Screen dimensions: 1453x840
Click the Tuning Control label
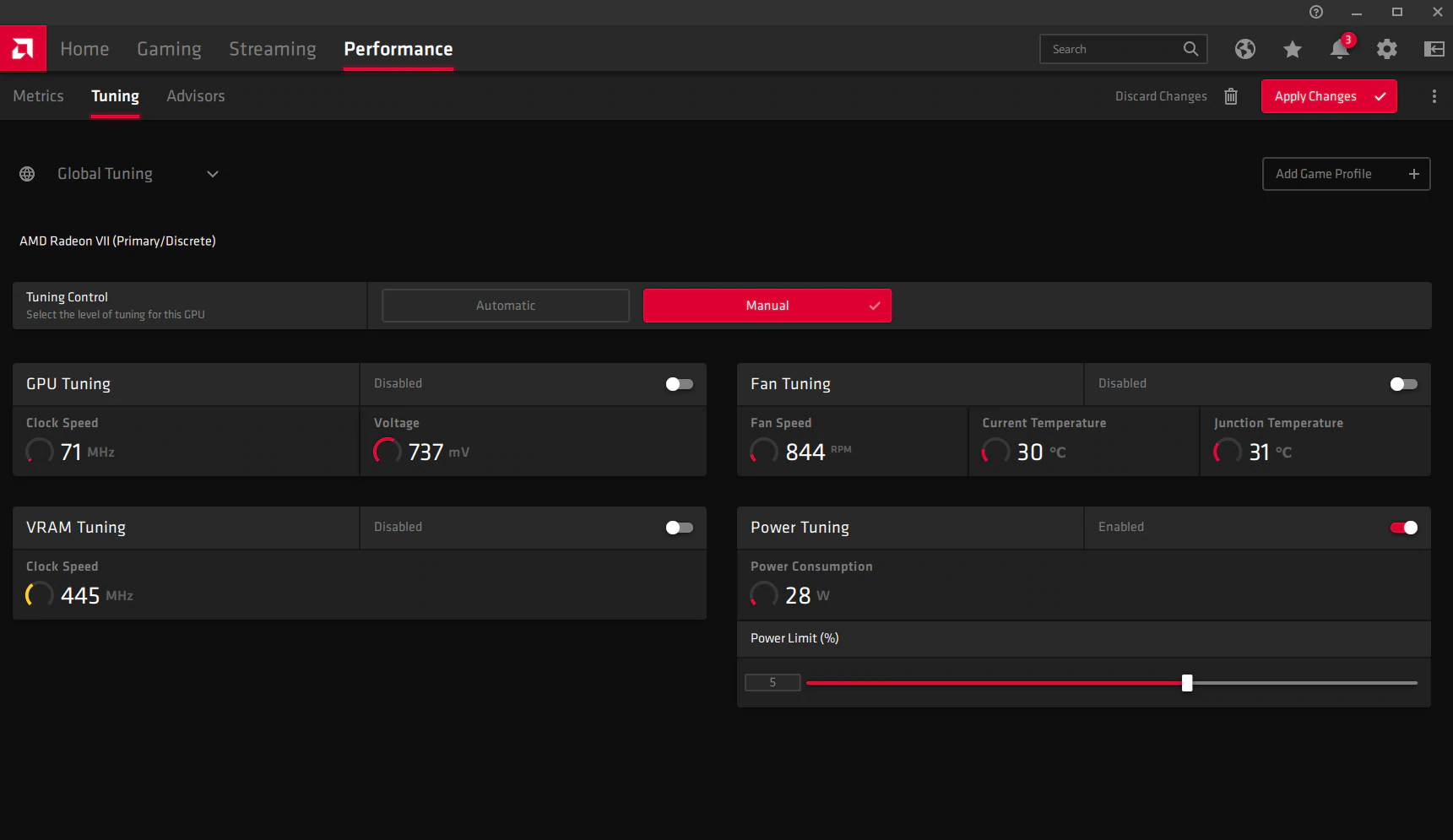(67, 297)
